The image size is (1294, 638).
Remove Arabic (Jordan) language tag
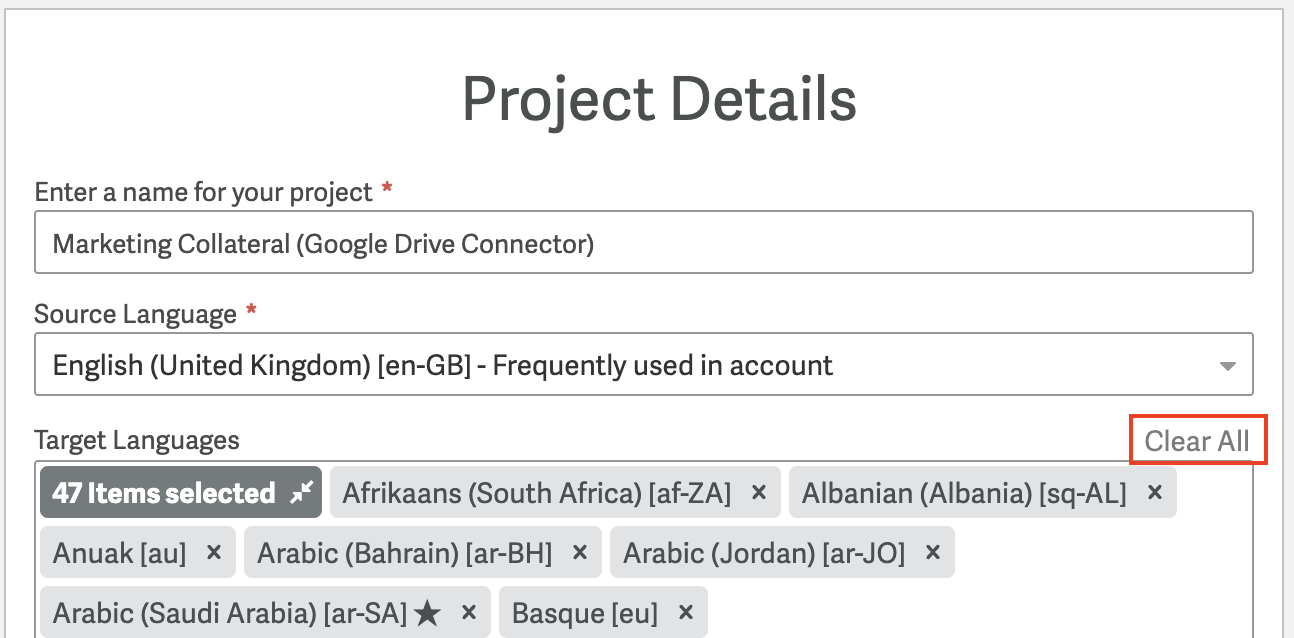(932, 553)
